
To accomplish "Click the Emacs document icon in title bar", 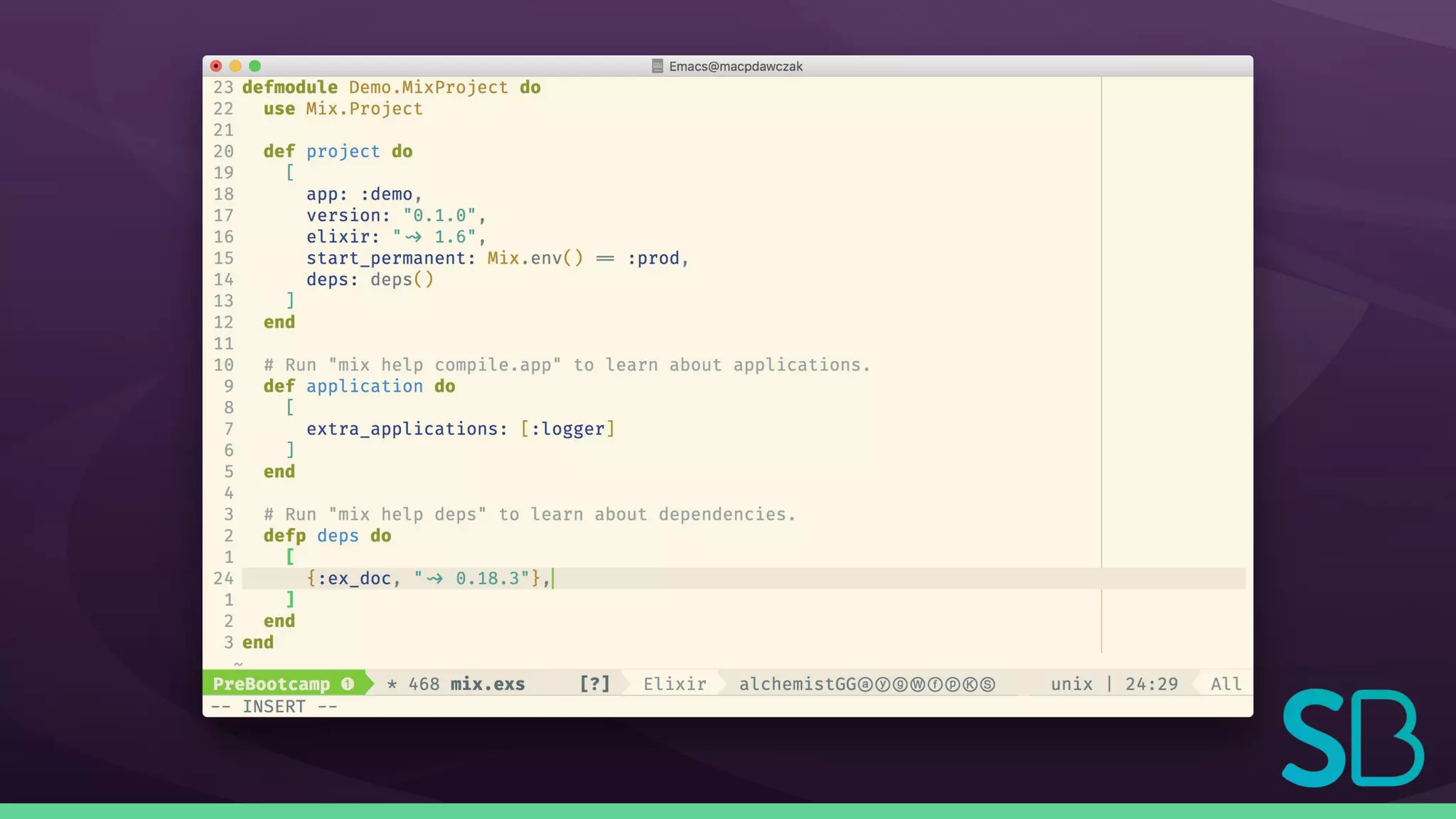I will point(658,66).
